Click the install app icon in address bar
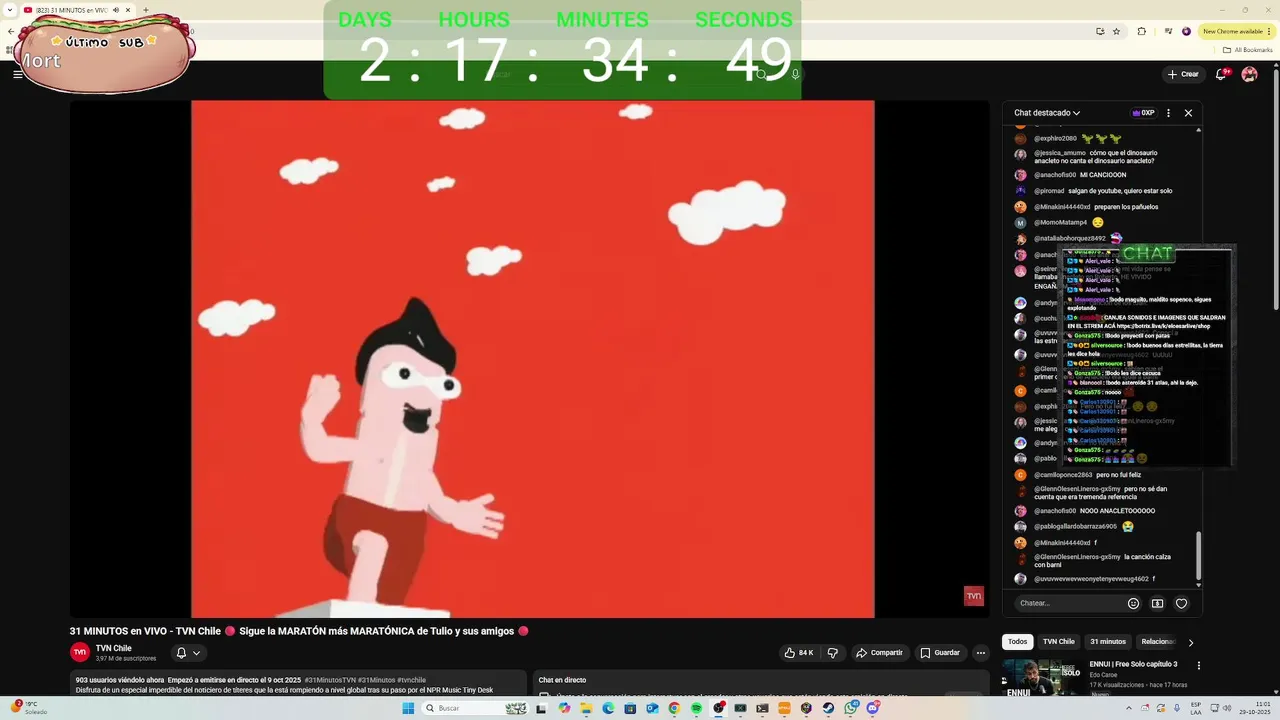 click(x=1100, y=31)
